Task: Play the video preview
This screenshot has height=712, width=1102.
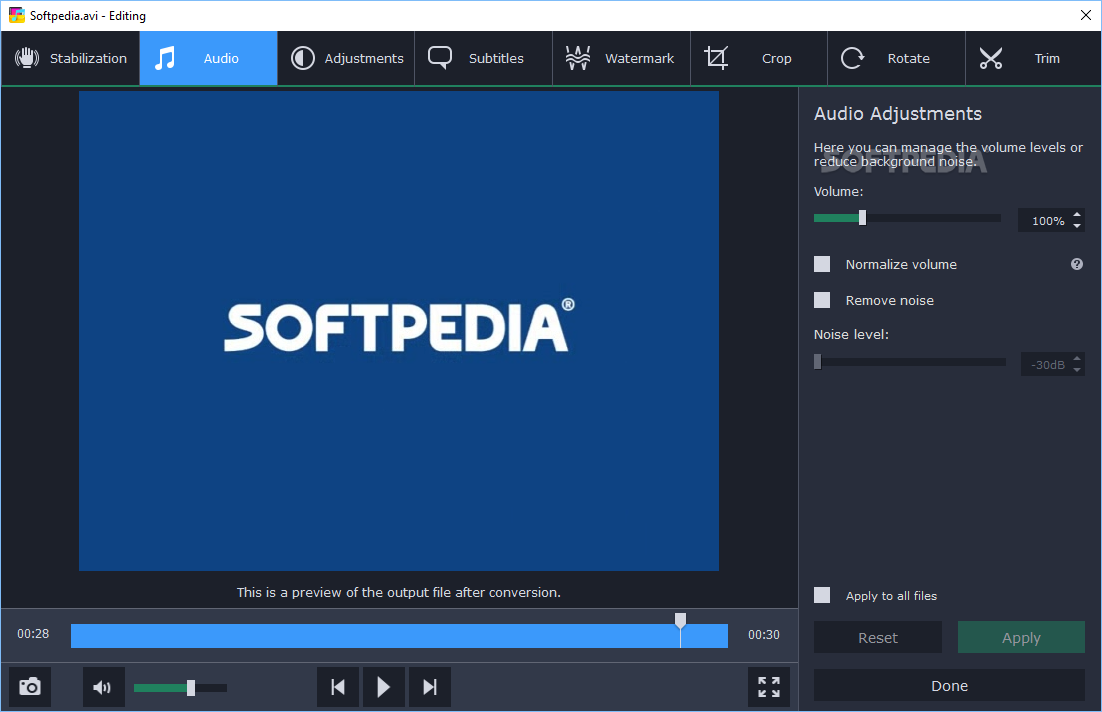Action: click(384, 687)
